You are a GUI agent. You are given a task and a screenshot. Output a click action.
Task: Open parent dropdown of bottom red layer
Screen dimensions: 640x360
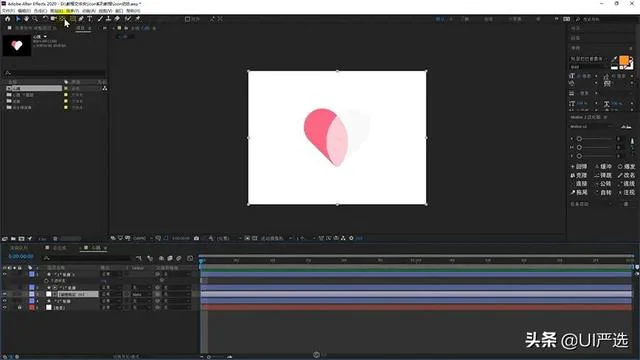(x=176, y=307)
